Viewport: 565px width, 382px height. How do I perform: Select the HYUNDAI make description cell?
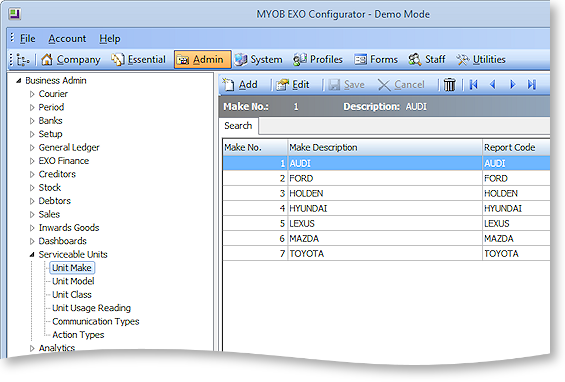[385, 209]
